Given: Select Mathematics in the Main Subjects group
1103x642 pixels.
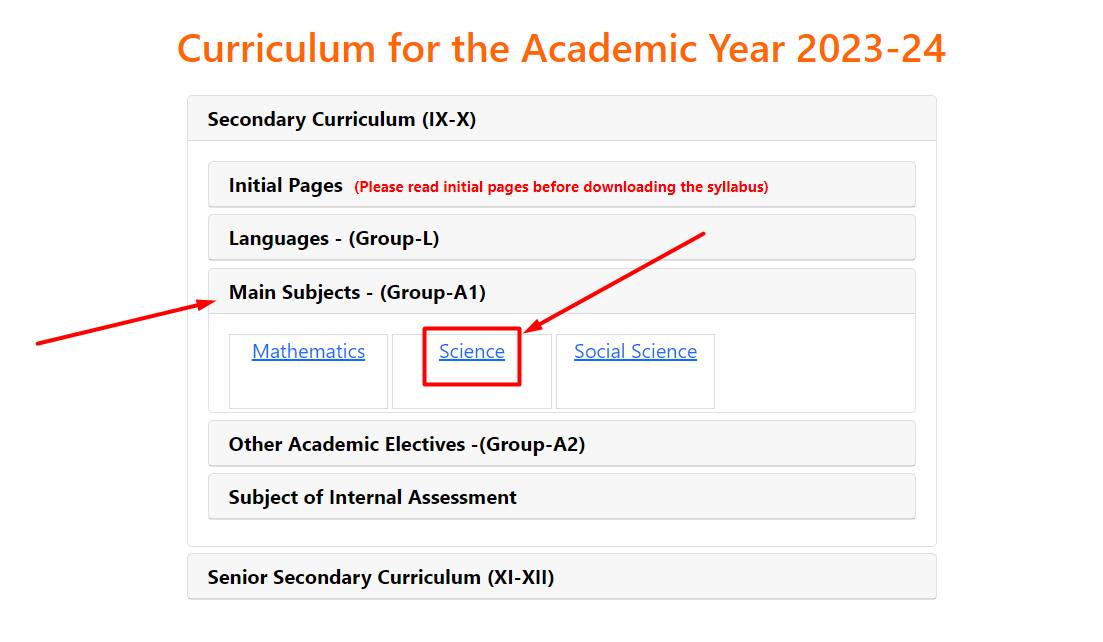Looking at the screenshot, I should point(308,351).
